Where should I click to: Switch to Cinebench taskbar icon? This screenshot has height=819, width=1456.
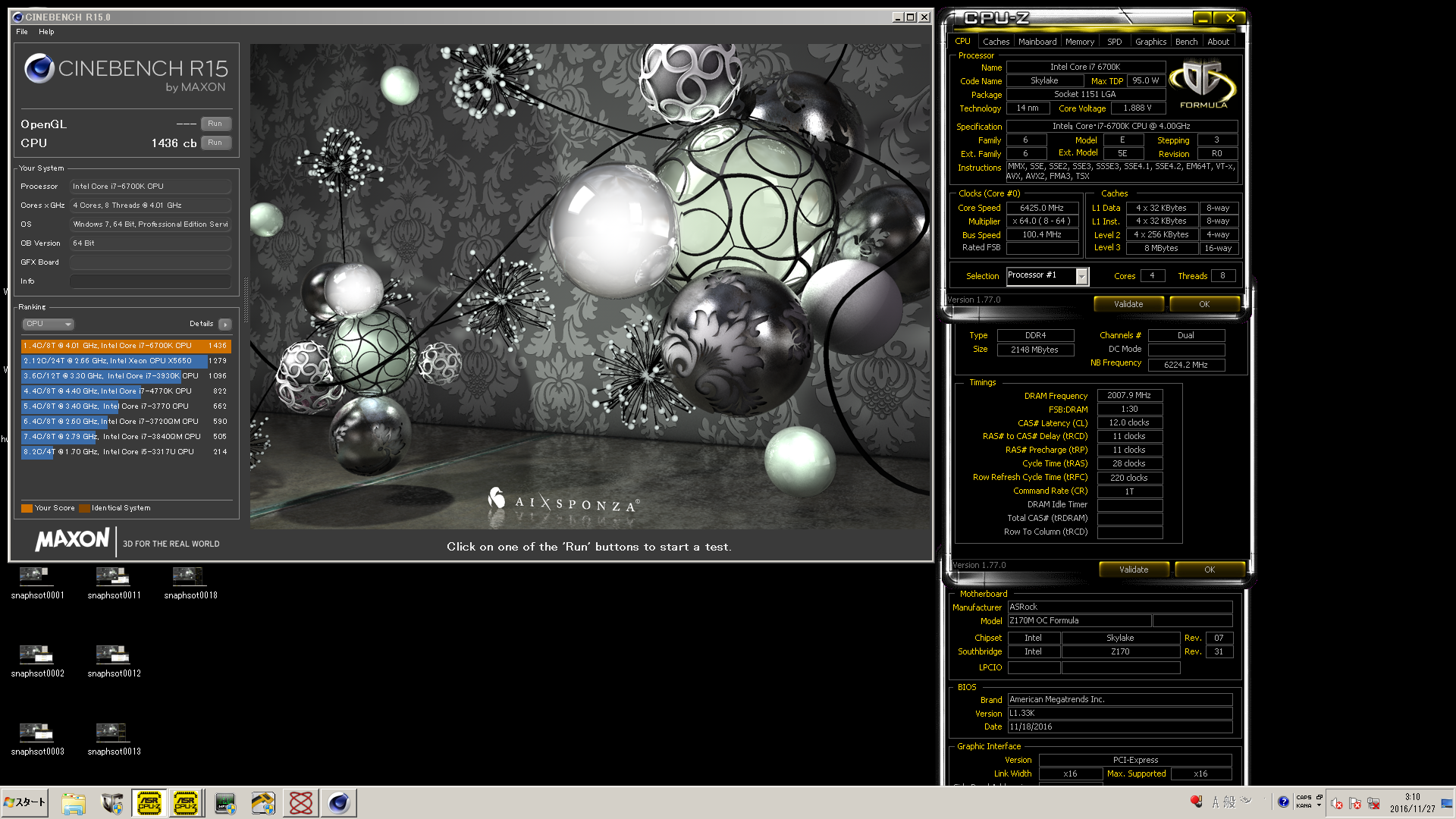tap(339, 803)
